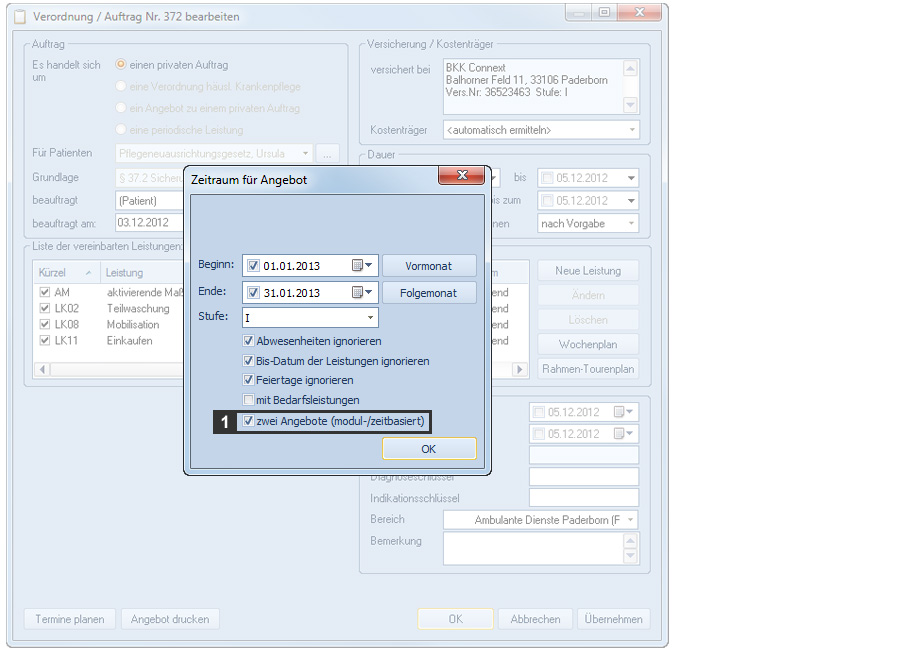Click the Rahmen-Tourenplan button
910x651 pixels.
(588, 368)
